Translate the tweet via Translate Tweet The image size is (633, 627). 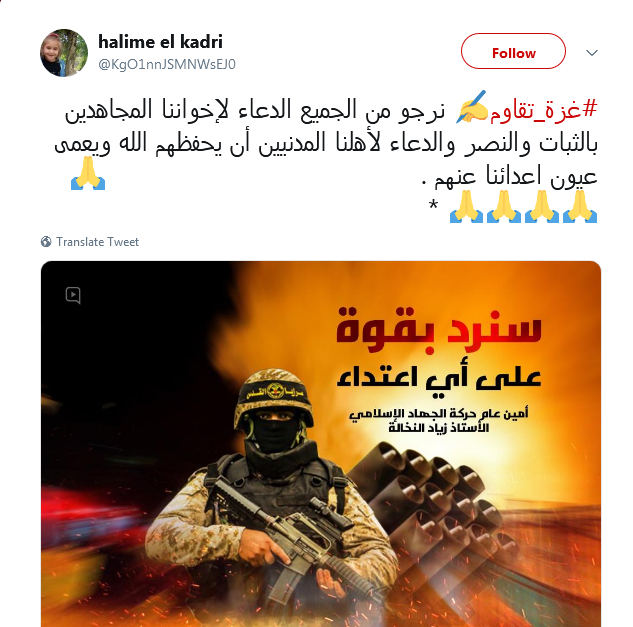pos(97,241)
